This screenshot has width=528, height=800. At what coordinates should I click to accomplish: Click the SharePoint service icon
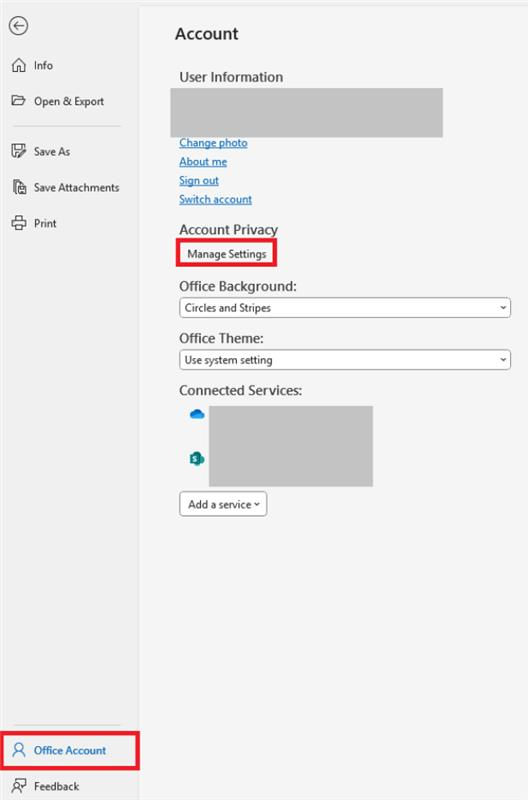pos(197,459)
